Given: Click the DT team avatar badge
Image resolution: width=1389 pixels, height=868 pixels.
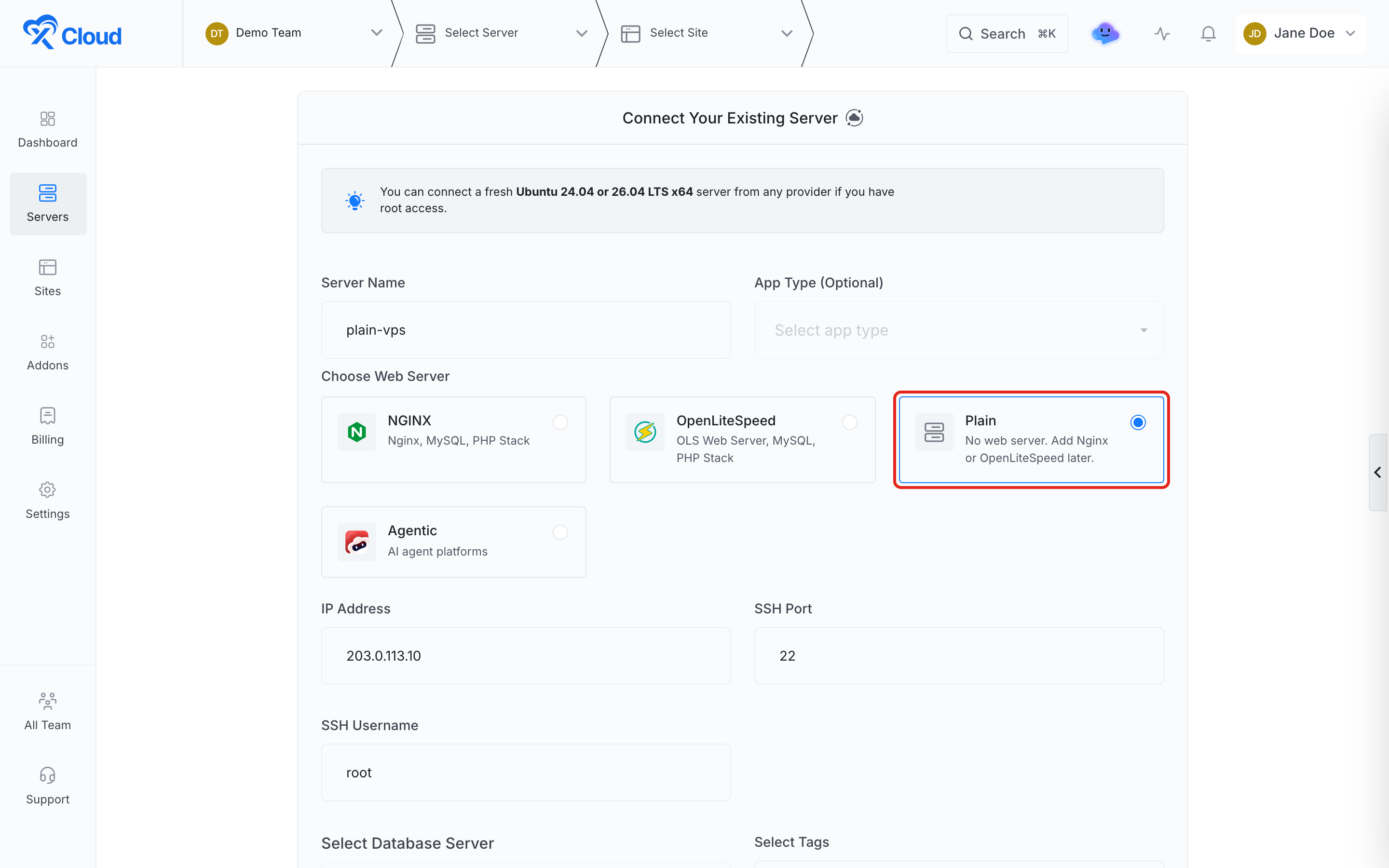Looking at the screenshot, I should pos(217,33).
